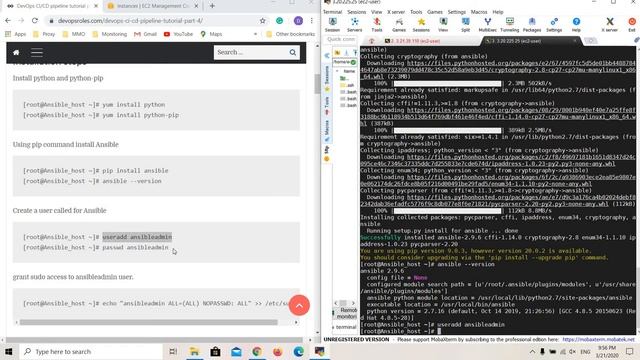Open Chrome's three-dot menu
The image size is (640, 360).
[x=311, y=20]
